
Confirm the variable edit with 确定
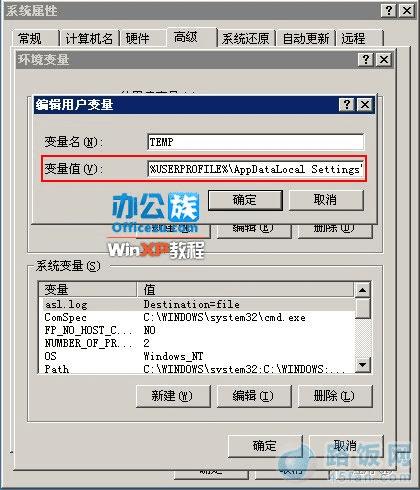pos(245,200)
